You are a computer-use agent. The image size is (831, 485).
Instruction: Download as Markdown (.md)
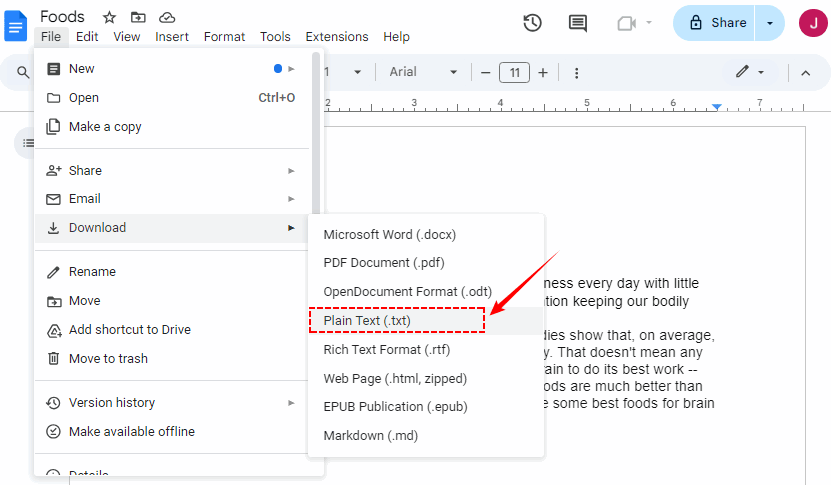426,436
